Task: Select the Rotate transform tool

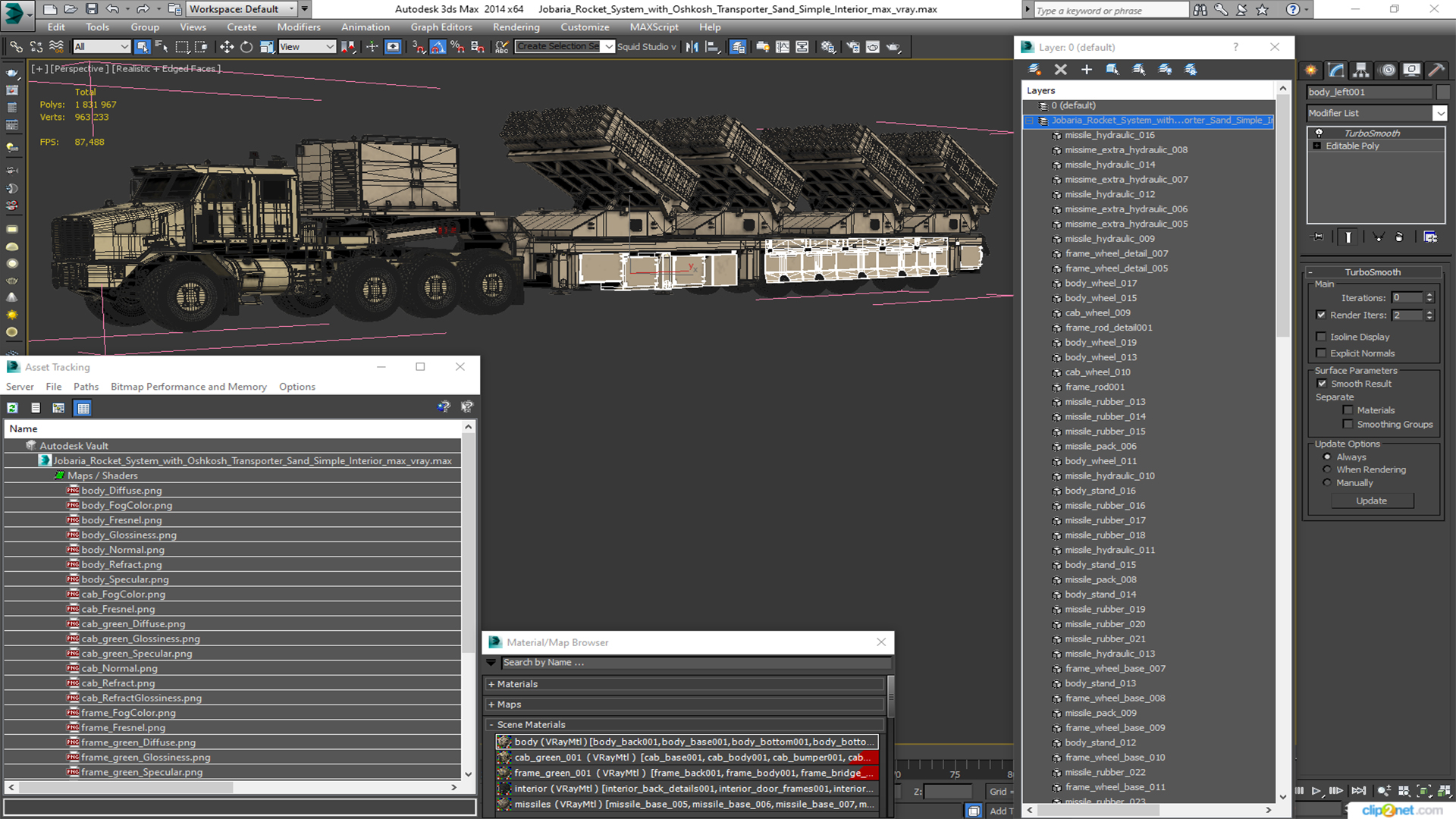Action: (x=246, y=47)
